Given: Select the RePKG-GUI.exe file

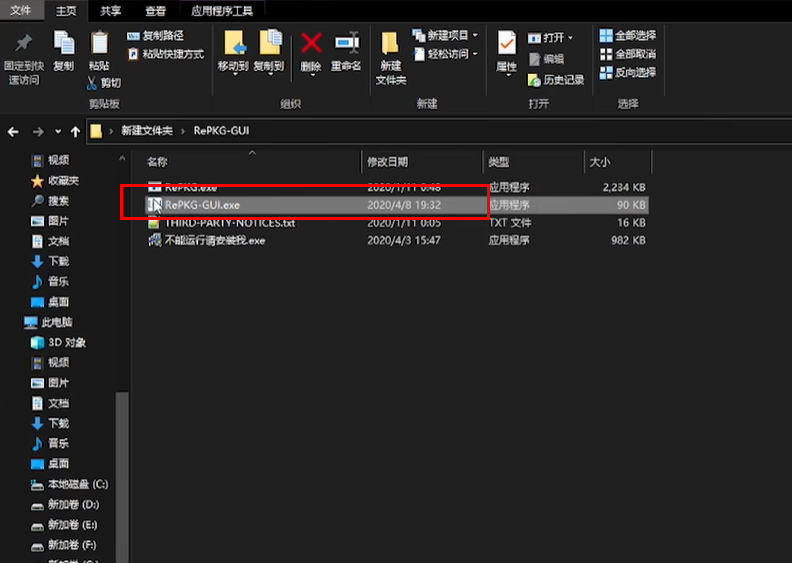Looking at the screenshot, I should pyautogui.click(x=202, y=204).
